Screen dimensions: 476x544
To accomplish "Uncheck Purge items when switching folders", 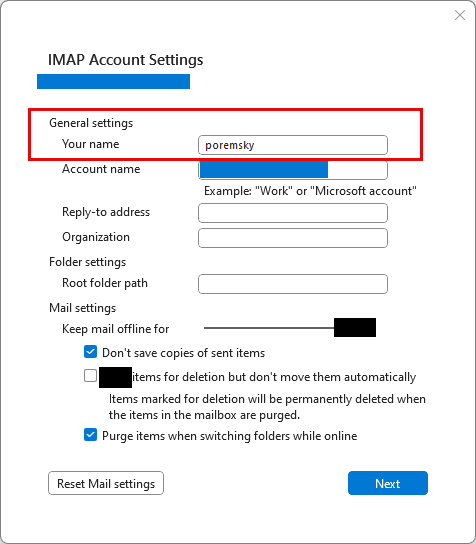I will (90, 435).
